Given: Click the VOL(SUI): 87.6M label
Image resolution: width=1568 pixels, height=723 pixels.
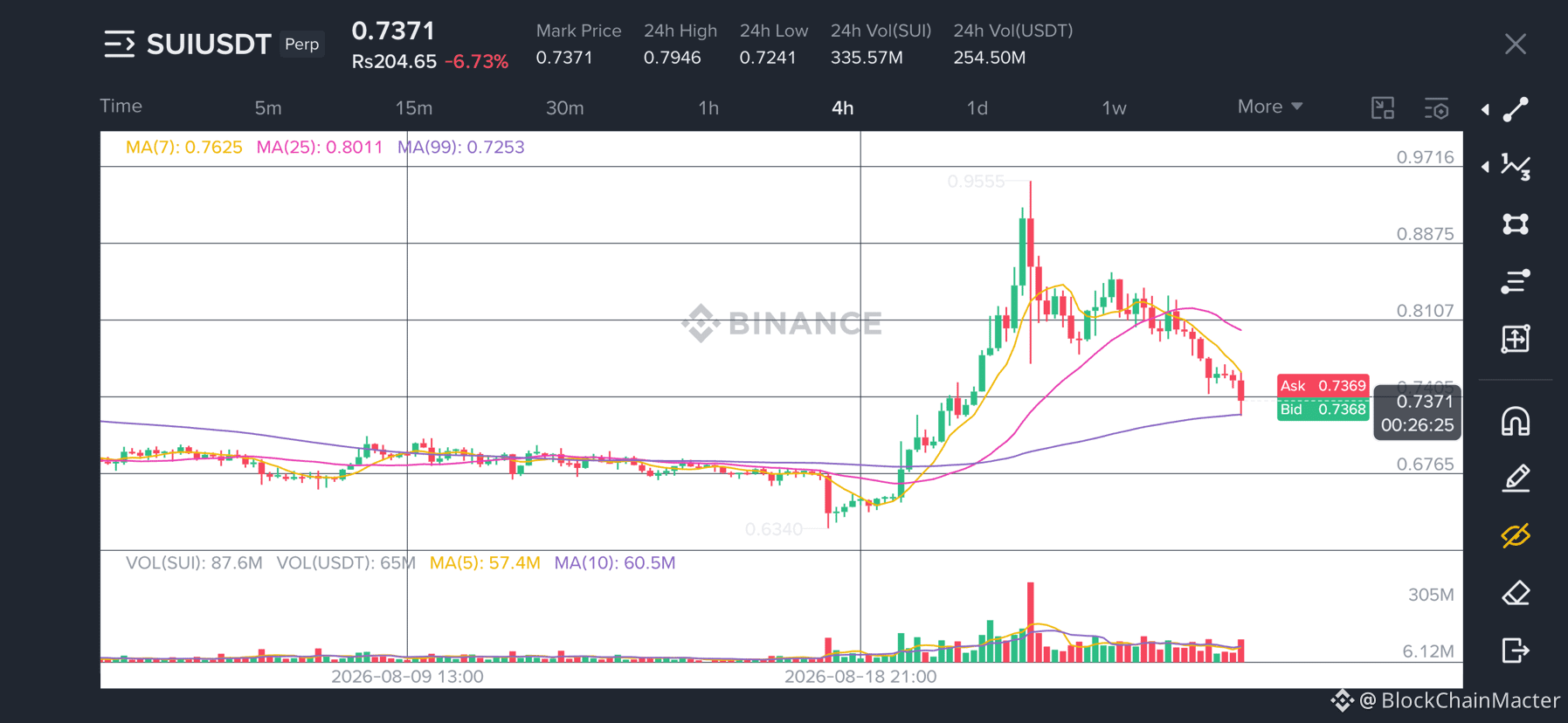Looking at the screenshot, I should click(194, 563).
